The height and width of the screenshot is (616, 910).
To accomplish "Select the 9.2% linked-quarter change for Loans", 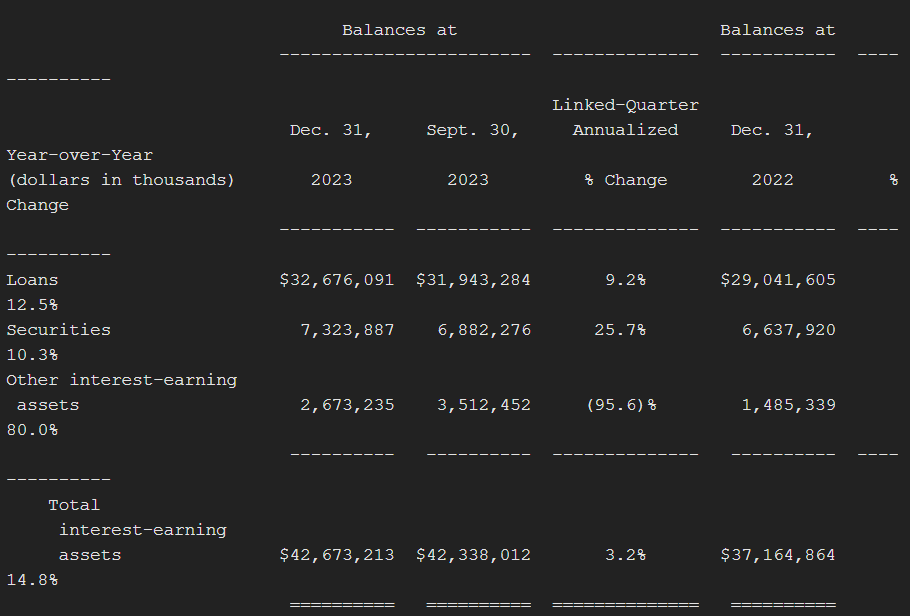I will click(x=625, y=280).
